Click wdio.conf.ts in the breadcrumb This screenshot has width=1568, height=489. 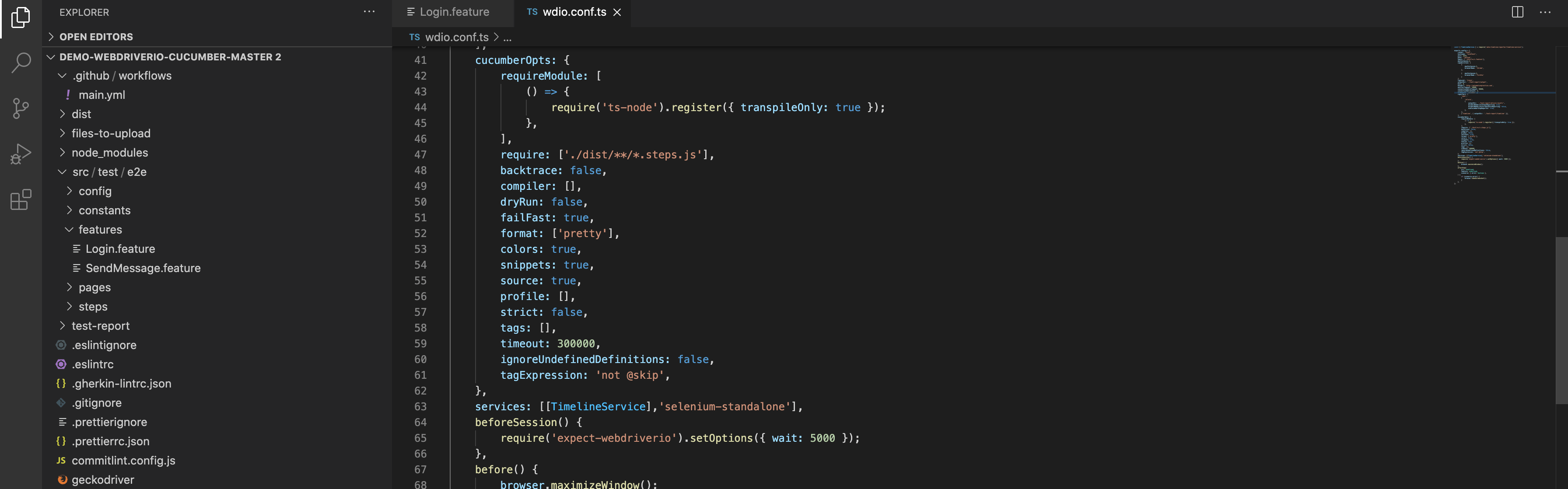(456, 37)
